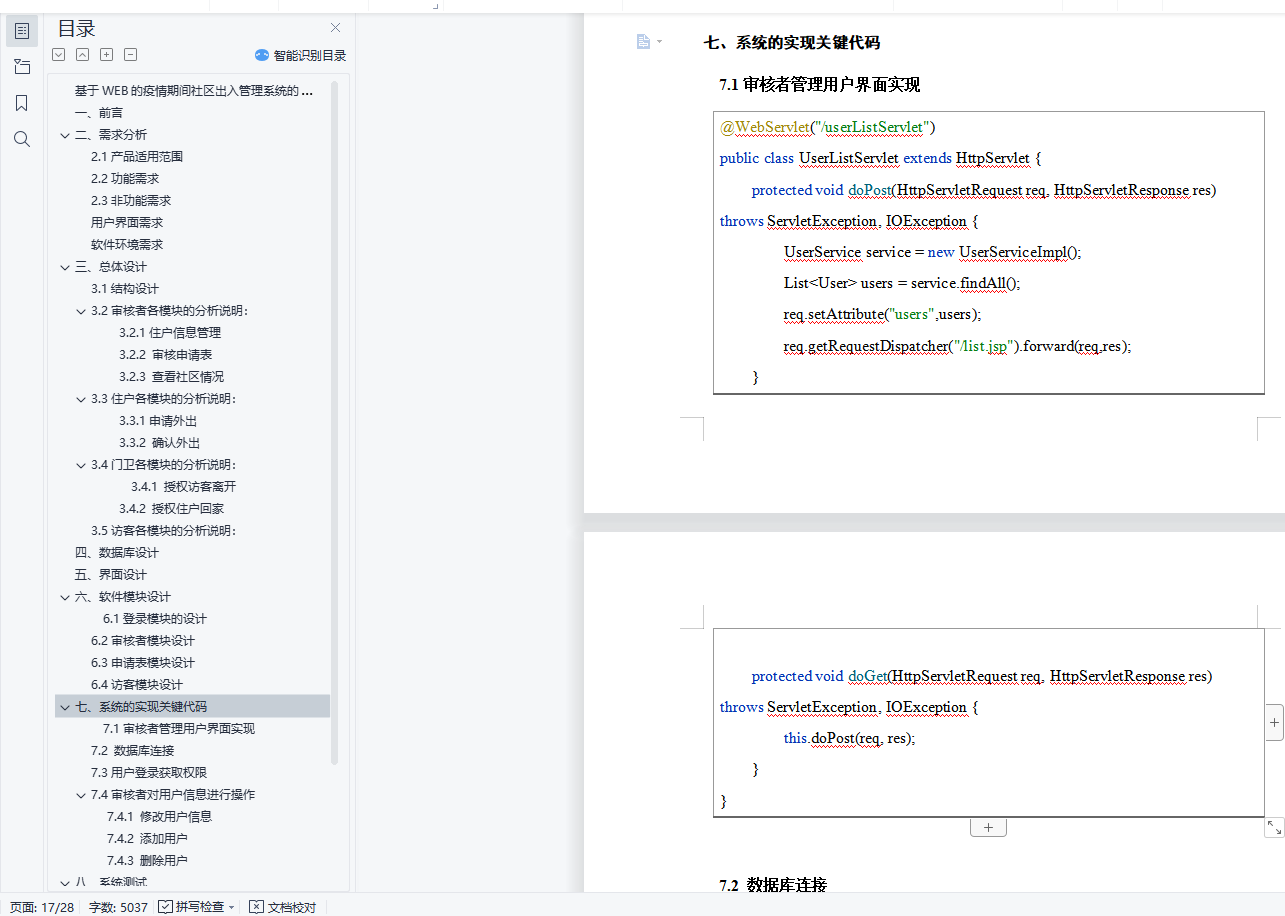Viewport: 1285px width, 916px height.
Task: Click the page icon beside heading 七
Action: pos(644,41)
